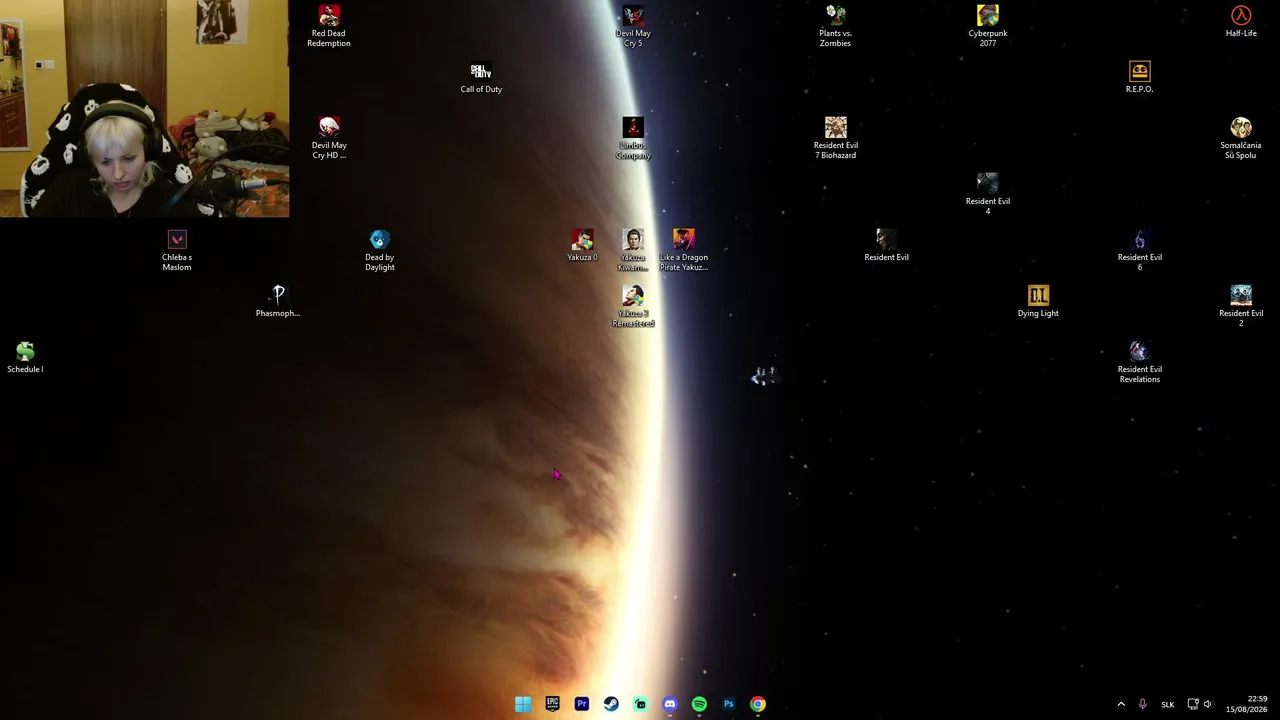Viewport: 1280px width, 720px height.
Task: Select the Call of Duty shortcut
Action: (481, 77)
